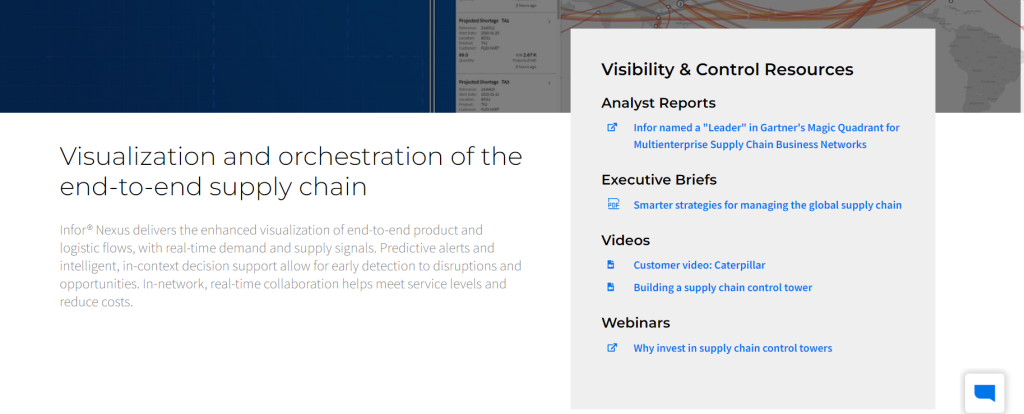Screen dimensions: 1024x414
Task: Click the Visualization and orchestration headline
Action: tap(291, 171)
